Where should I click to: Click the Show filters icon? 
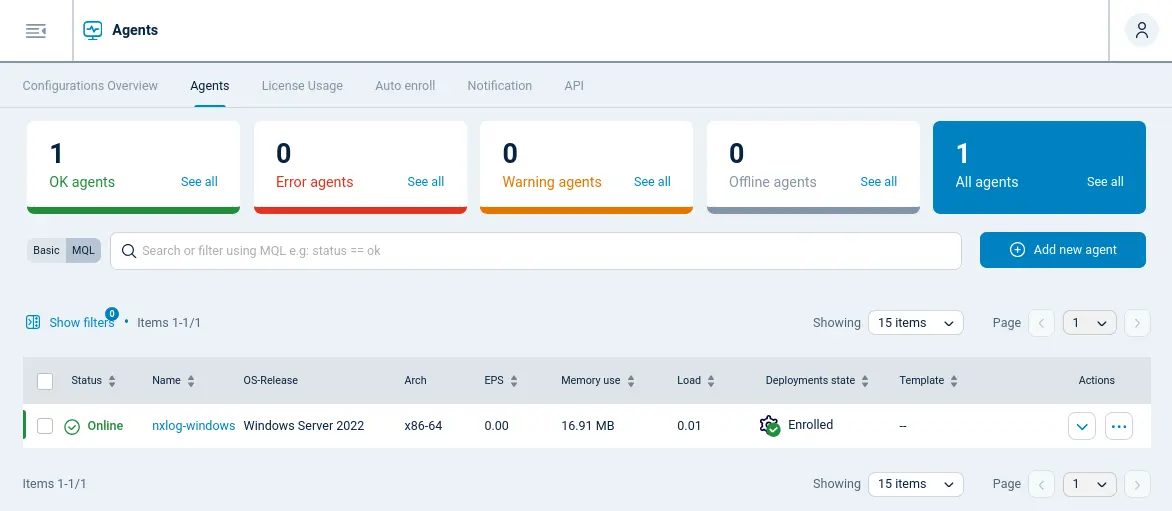(x=33, y=322)
